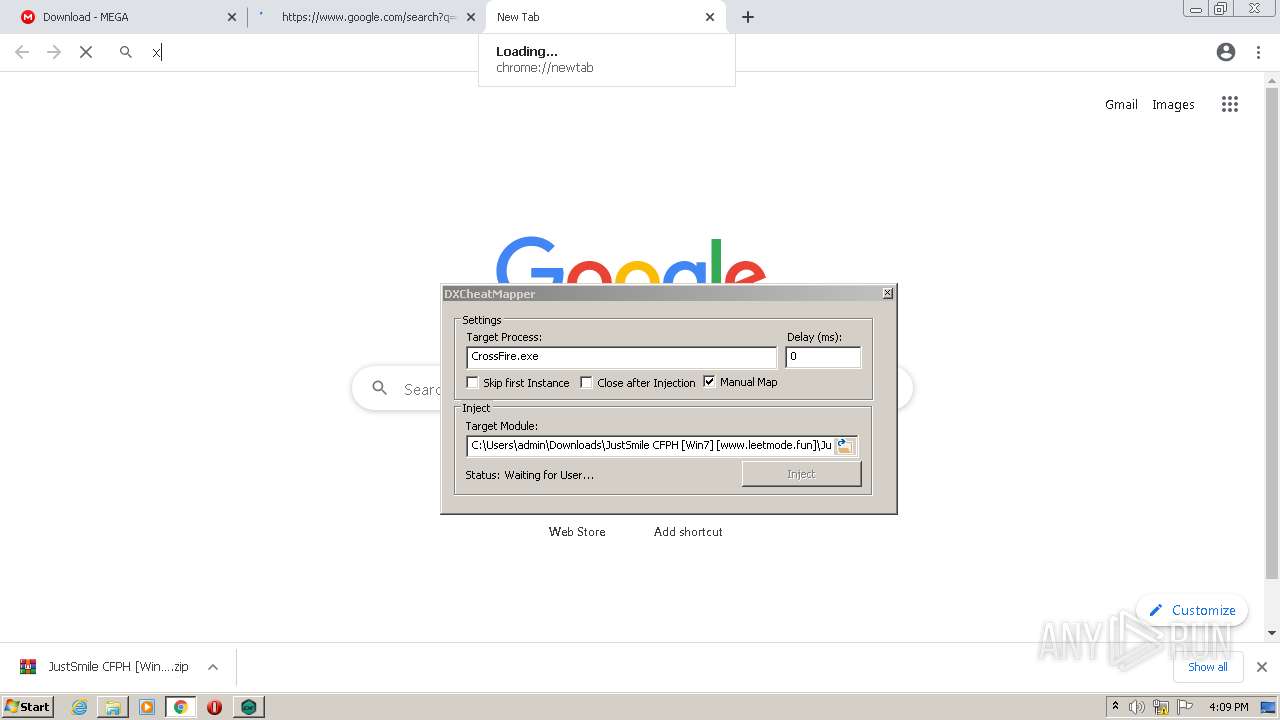Close the DXCheatMapper dialog
Image resolution: width=1280 pixels, height=720 pixels.
click(887, 293)
